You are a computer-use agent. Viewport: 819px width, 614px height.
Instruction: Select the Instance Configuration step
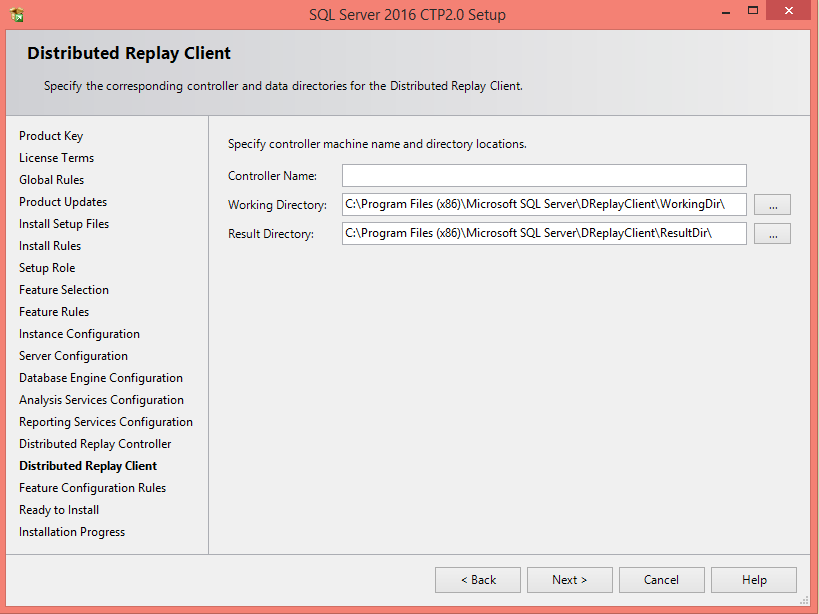coord(79,334)
